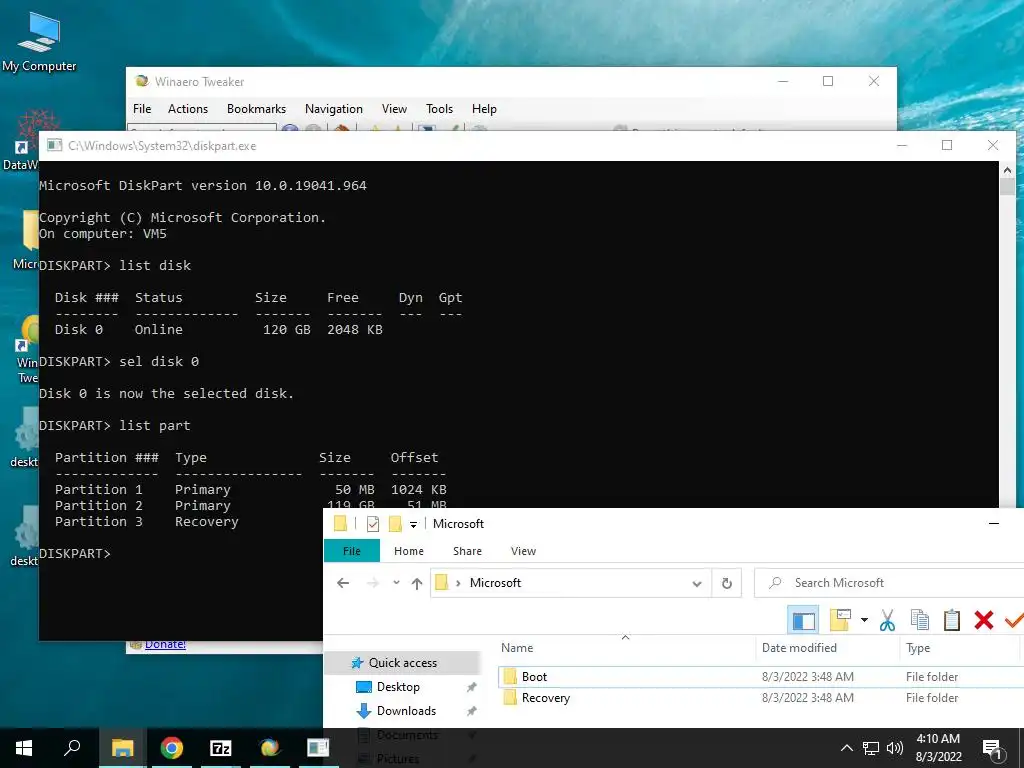Click the pin icon next to Downloads
The height and width of the screenshot is (768, 1024).
point(471,711)
